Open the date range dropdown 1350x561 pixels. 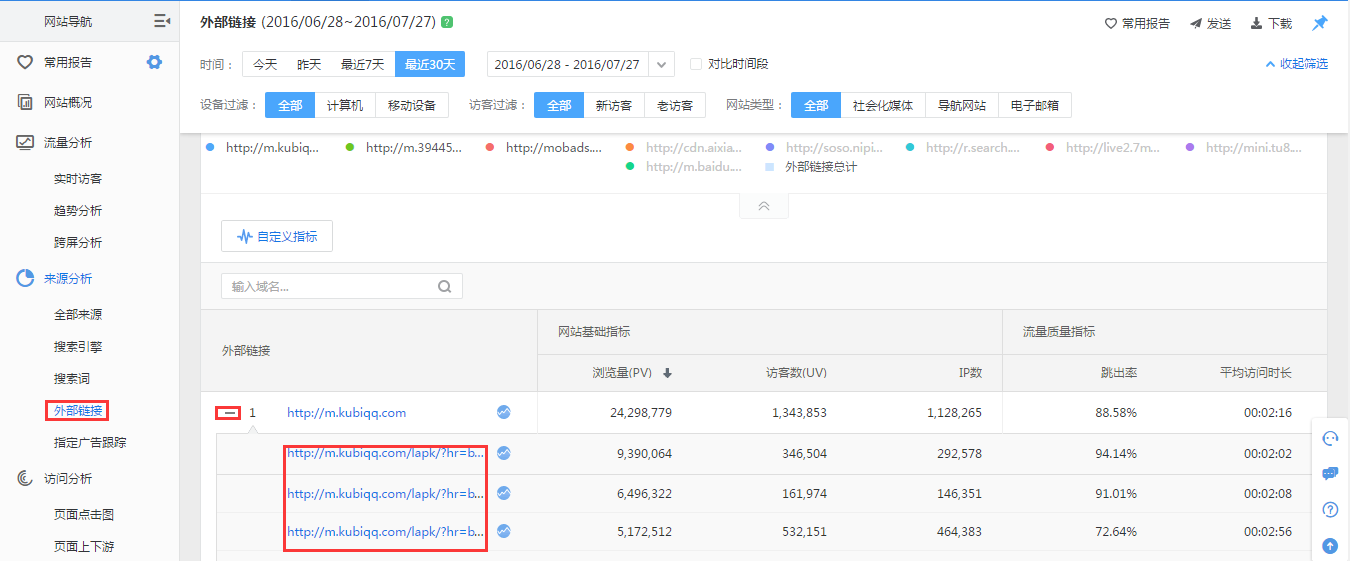(661, 64)
